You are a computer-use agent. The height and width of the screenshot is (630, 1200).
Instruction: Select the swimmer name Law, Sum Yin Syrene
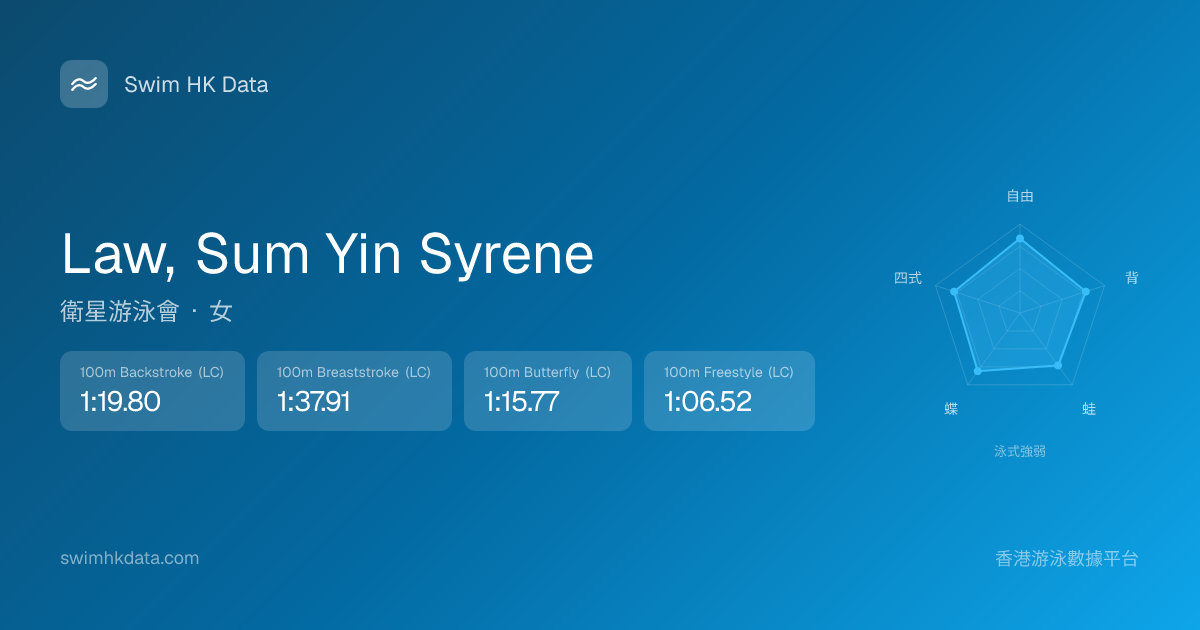[x=327, y=254]
